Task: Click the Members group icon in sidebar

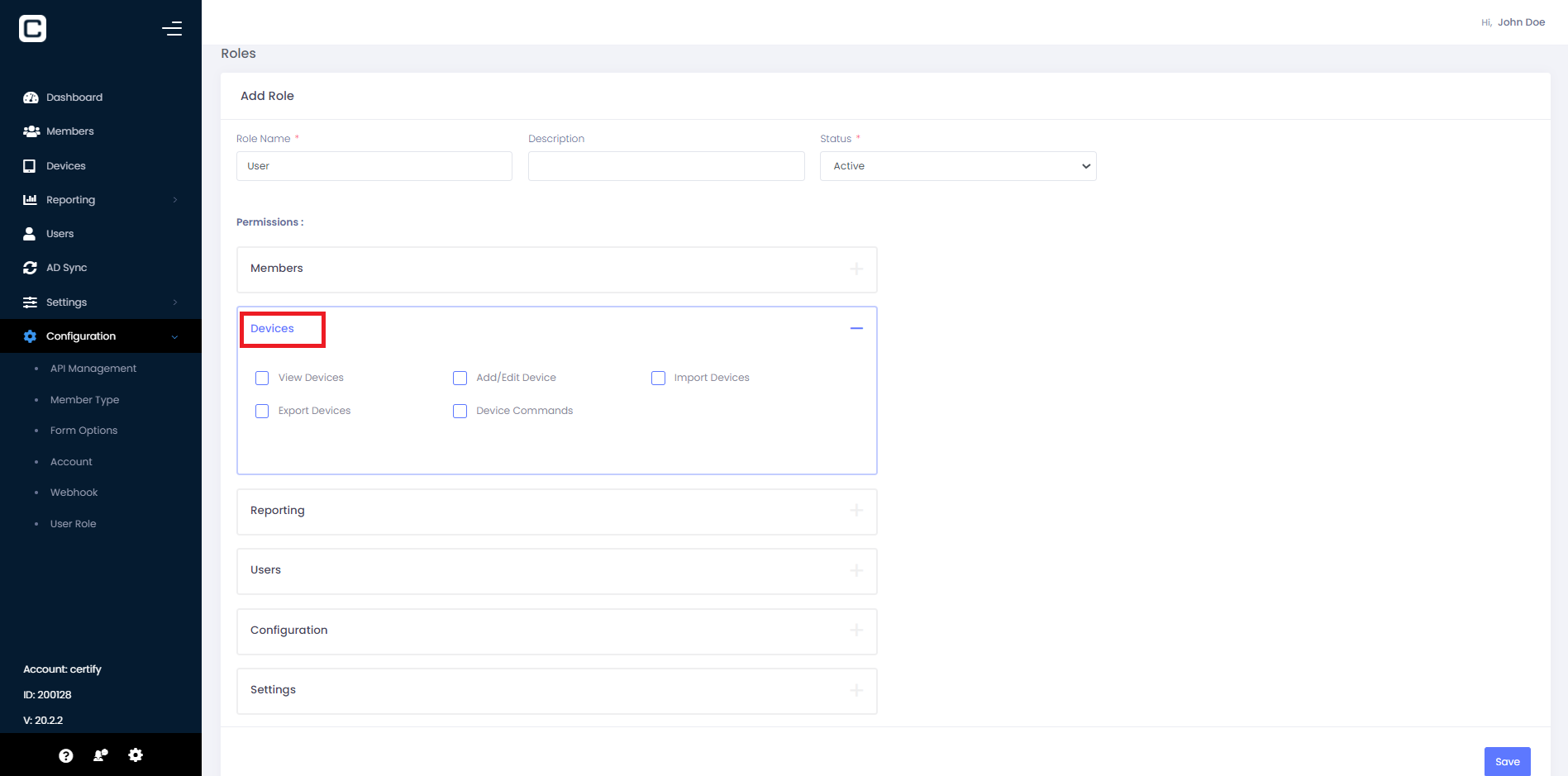Action: (x=31, y=131)
